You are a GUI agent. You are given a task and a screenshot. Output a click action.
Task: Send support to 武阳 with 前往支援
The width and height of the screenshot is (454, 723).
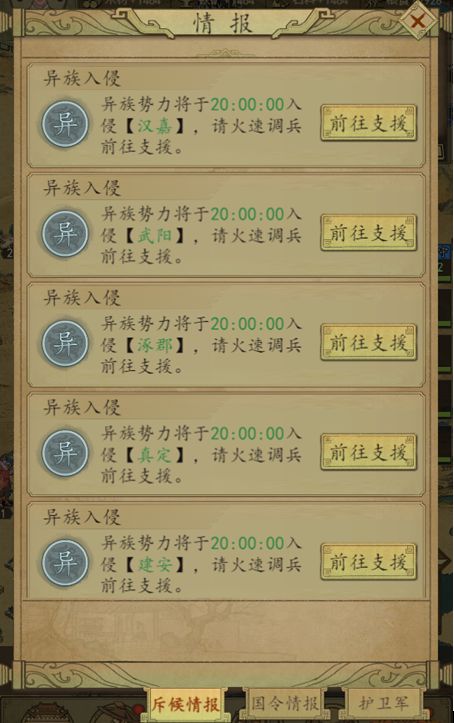click(368, 233)
